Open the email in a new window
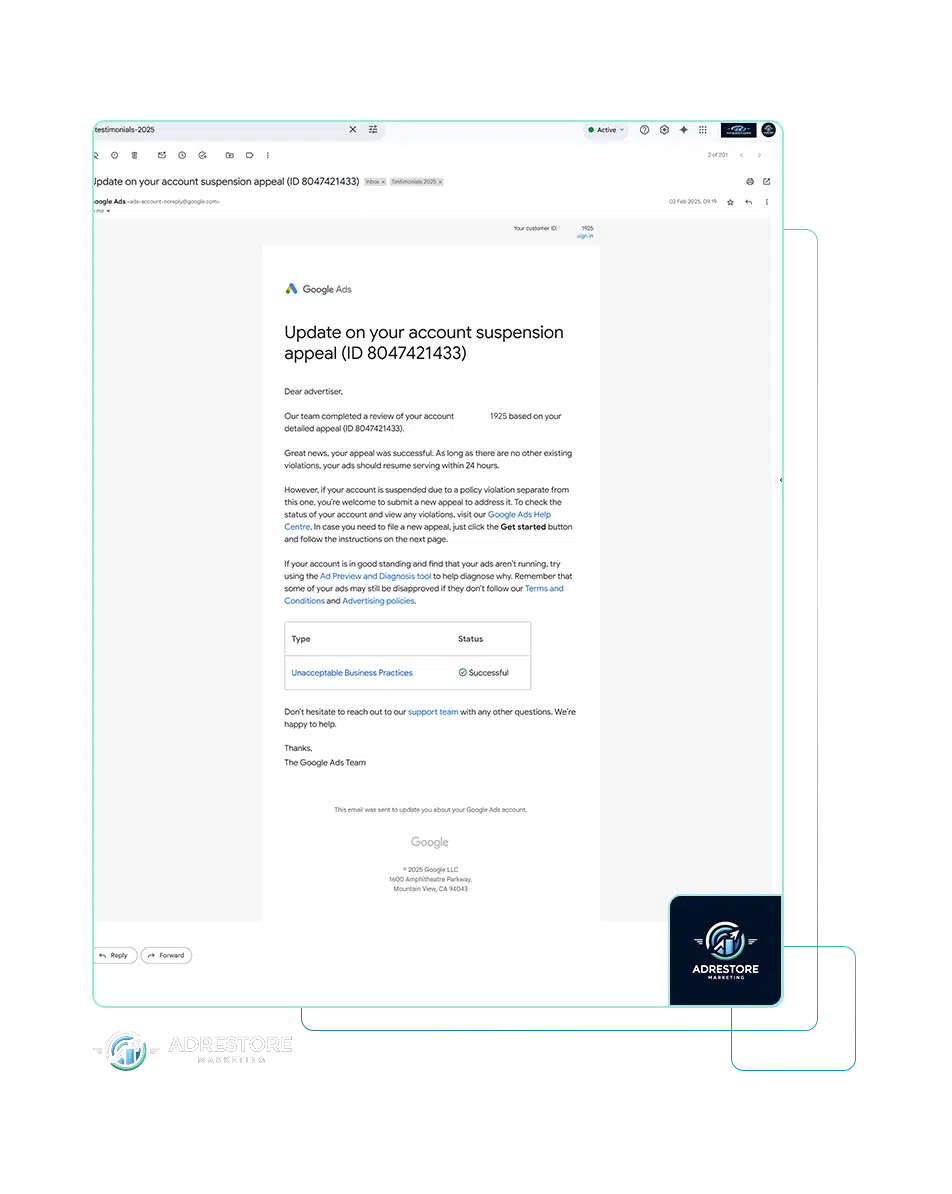The width and height of the screenshot is (952, 1194). (x=767, y=182)
